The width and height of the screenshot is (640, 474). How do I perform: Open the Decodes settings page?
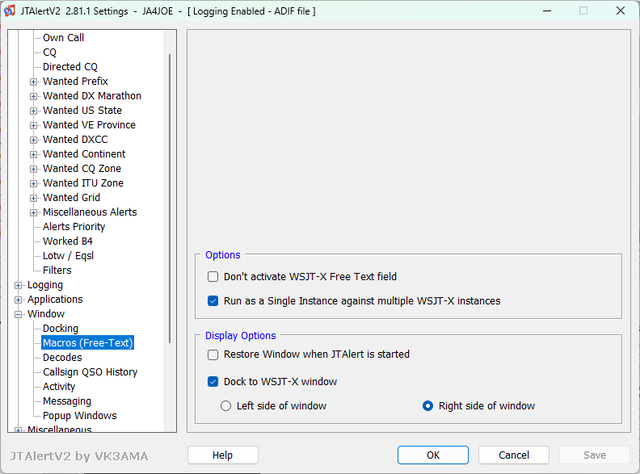[62, 357]
